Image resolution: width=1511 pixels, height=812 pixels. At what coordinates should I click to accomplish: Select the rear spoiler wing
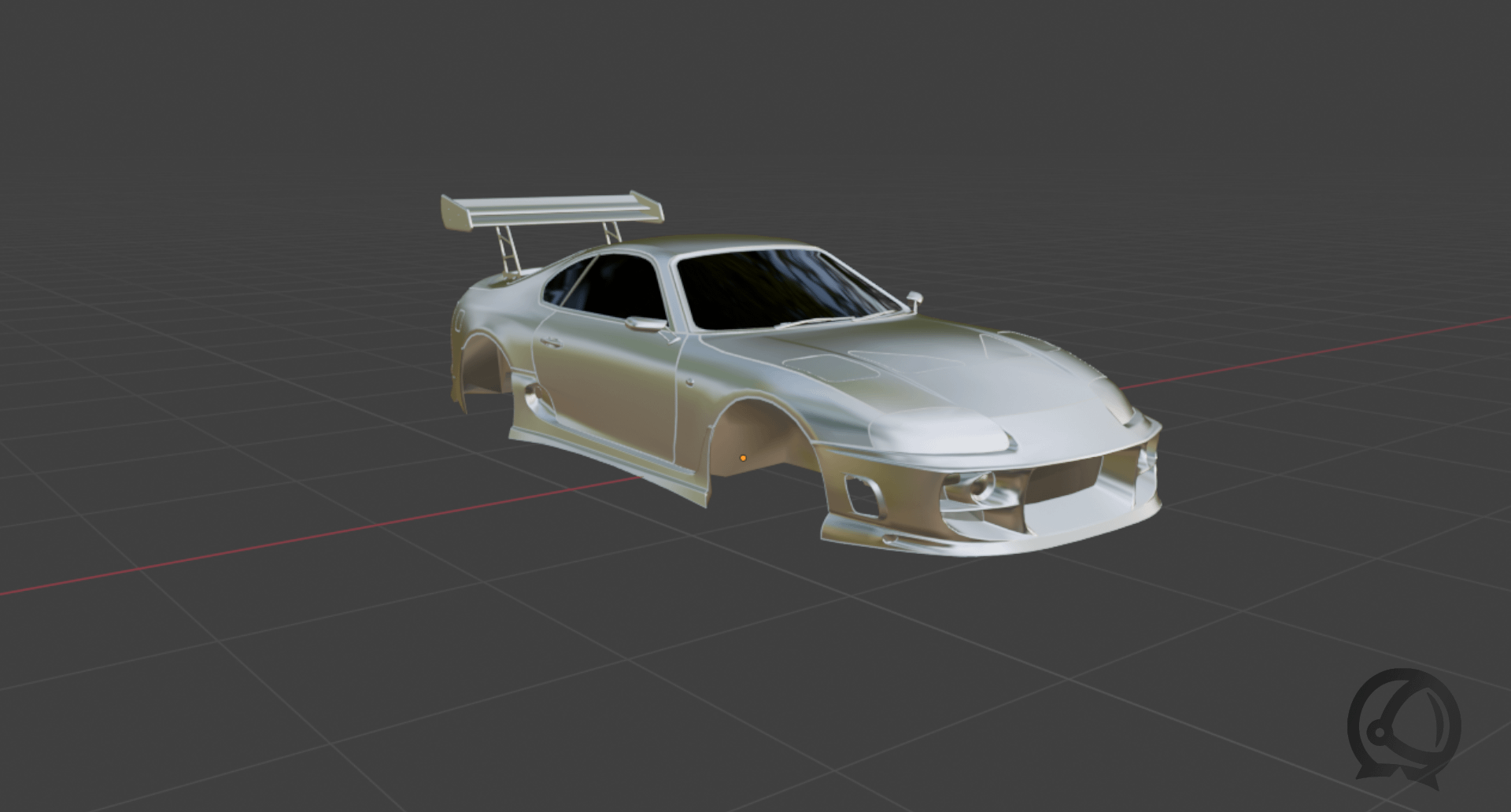551,209
